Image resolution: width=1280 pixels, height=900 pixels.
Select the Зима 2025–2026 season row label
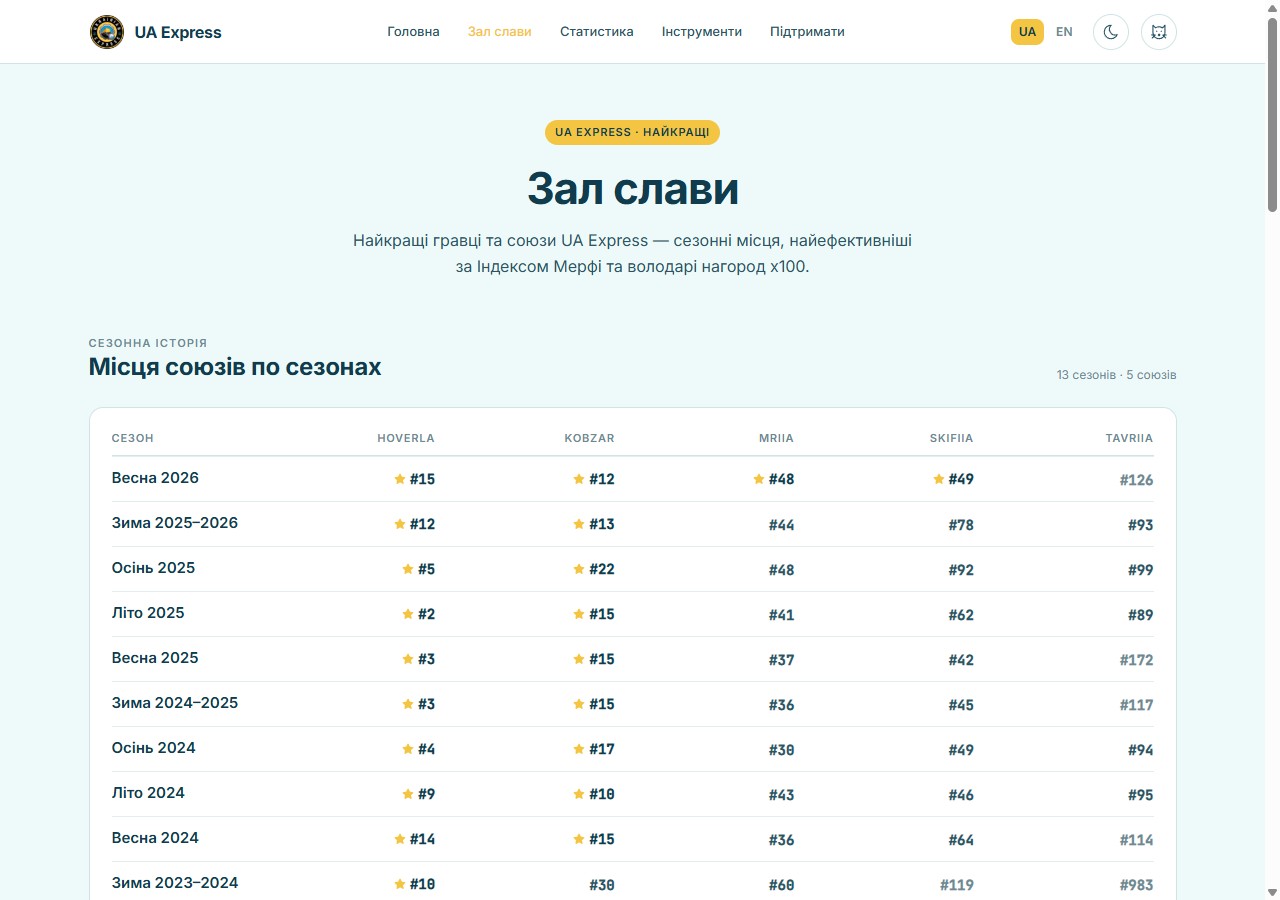tap(175, 523)
